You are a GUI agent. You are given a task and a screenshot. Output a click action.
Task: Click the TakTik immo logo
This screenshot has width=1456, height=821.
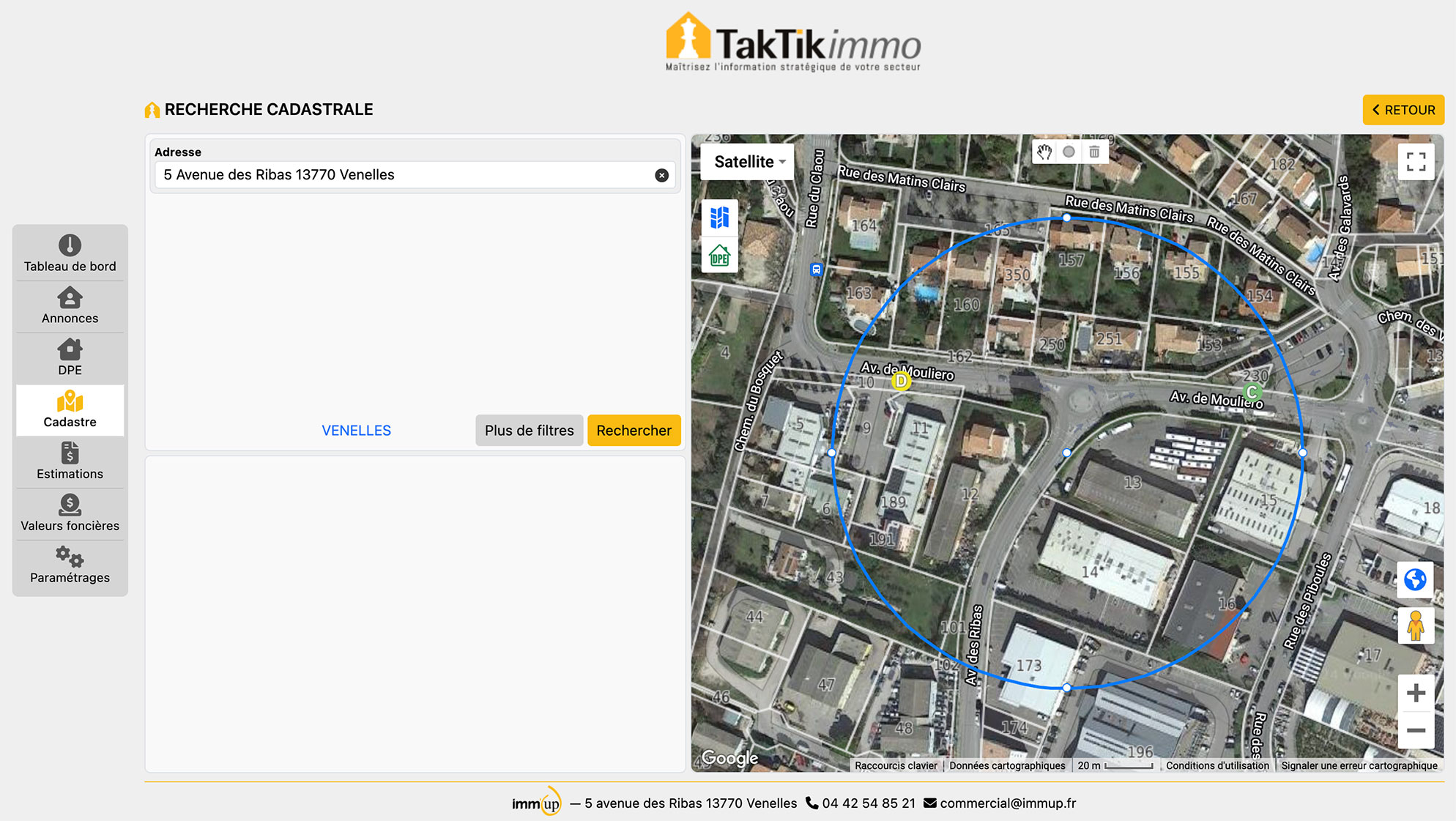click(x=792, y=42)
